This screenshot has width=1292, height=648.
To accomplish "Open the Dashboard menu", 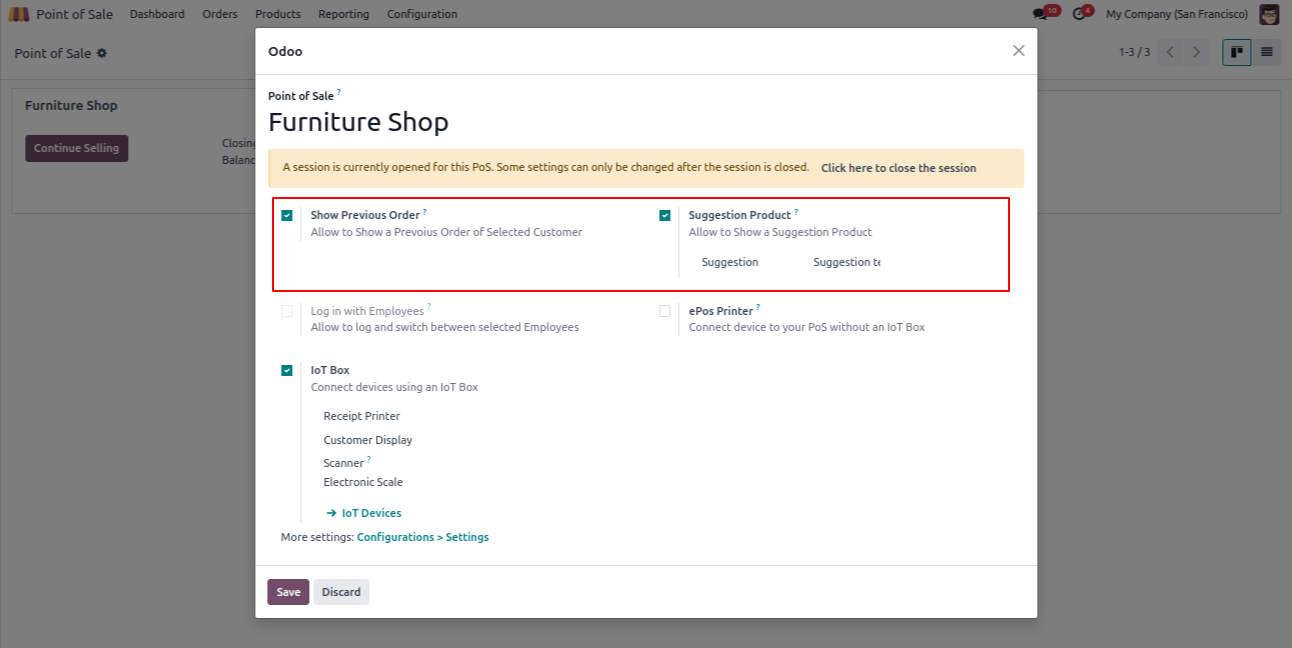I will (157, 14).
